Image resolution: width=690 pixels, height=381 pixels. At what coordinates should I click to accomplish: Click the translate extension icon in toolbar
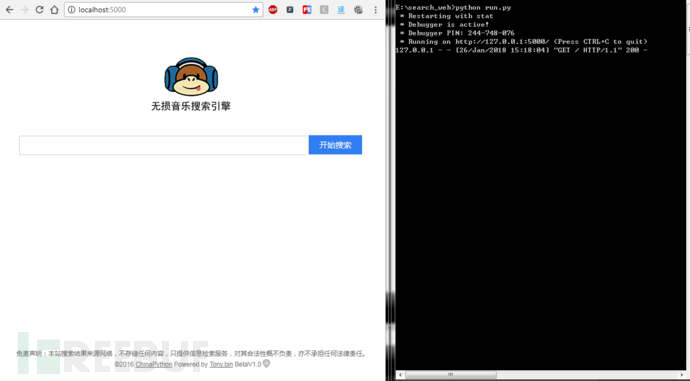pyautogui.click(x=341, y=10)
